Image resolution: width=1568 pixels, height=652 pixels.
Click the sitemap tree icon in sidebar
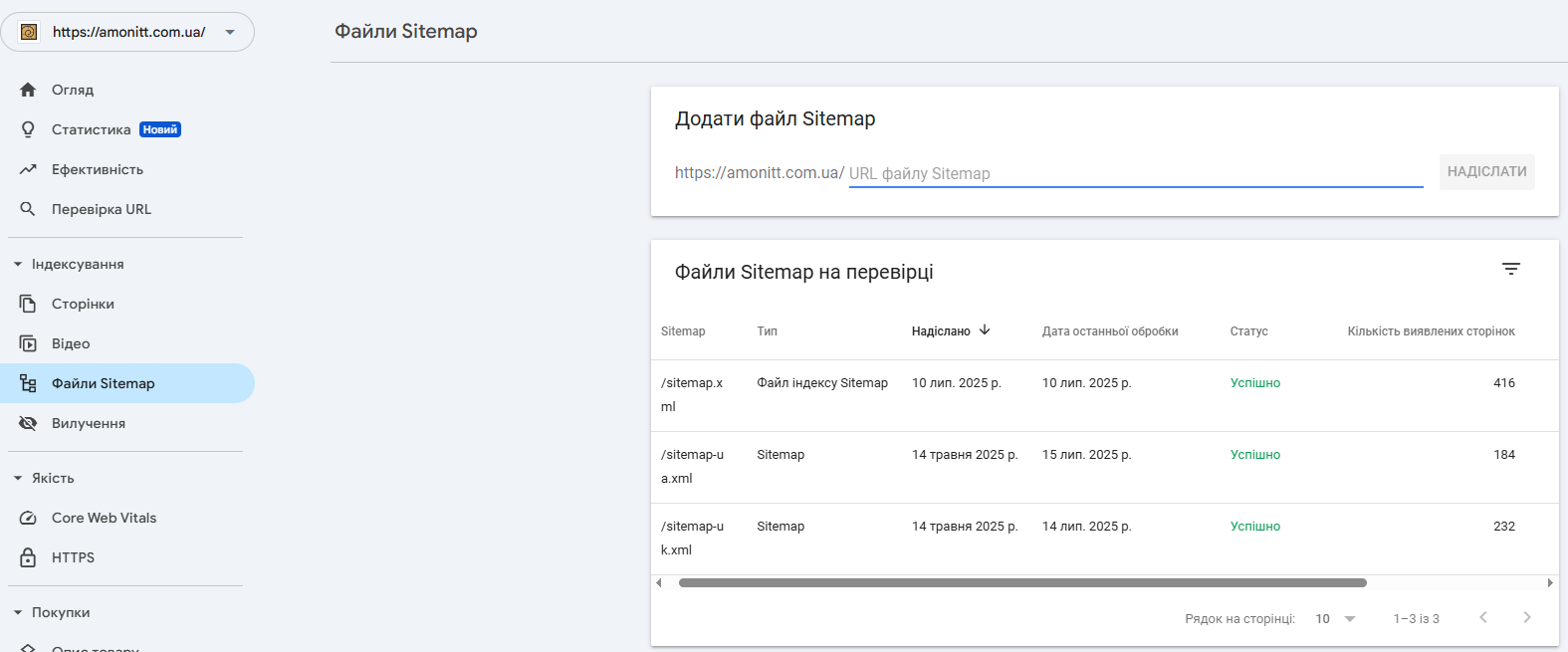coord(28,383)
